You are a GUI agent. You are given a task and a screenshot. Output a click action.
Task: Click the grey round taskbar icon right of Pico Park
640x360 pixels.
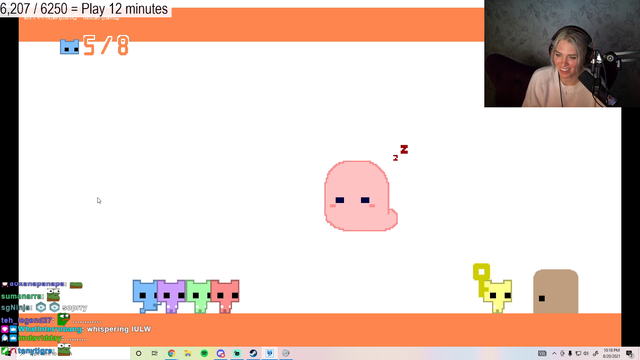click(286, 353)
